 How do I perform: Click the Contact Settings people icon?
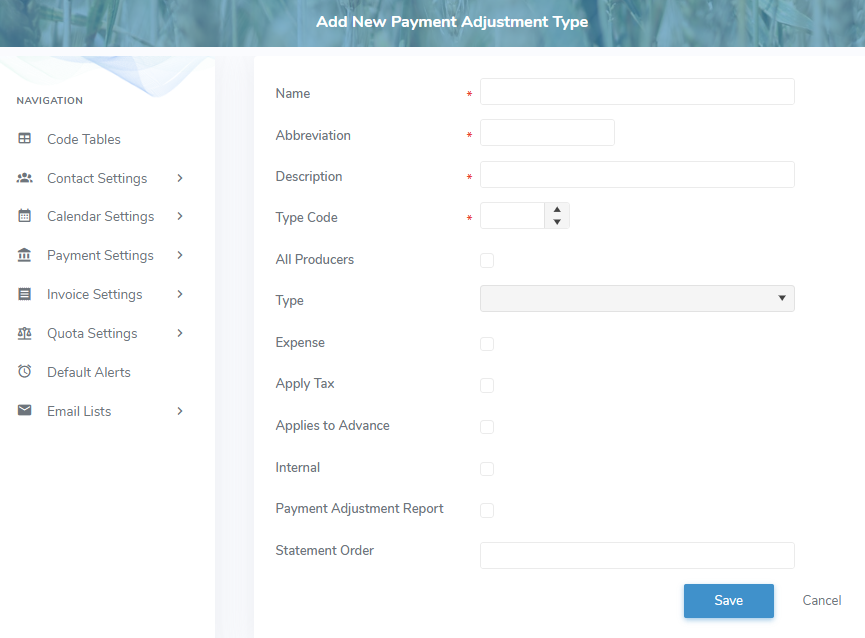click(25, 178)
